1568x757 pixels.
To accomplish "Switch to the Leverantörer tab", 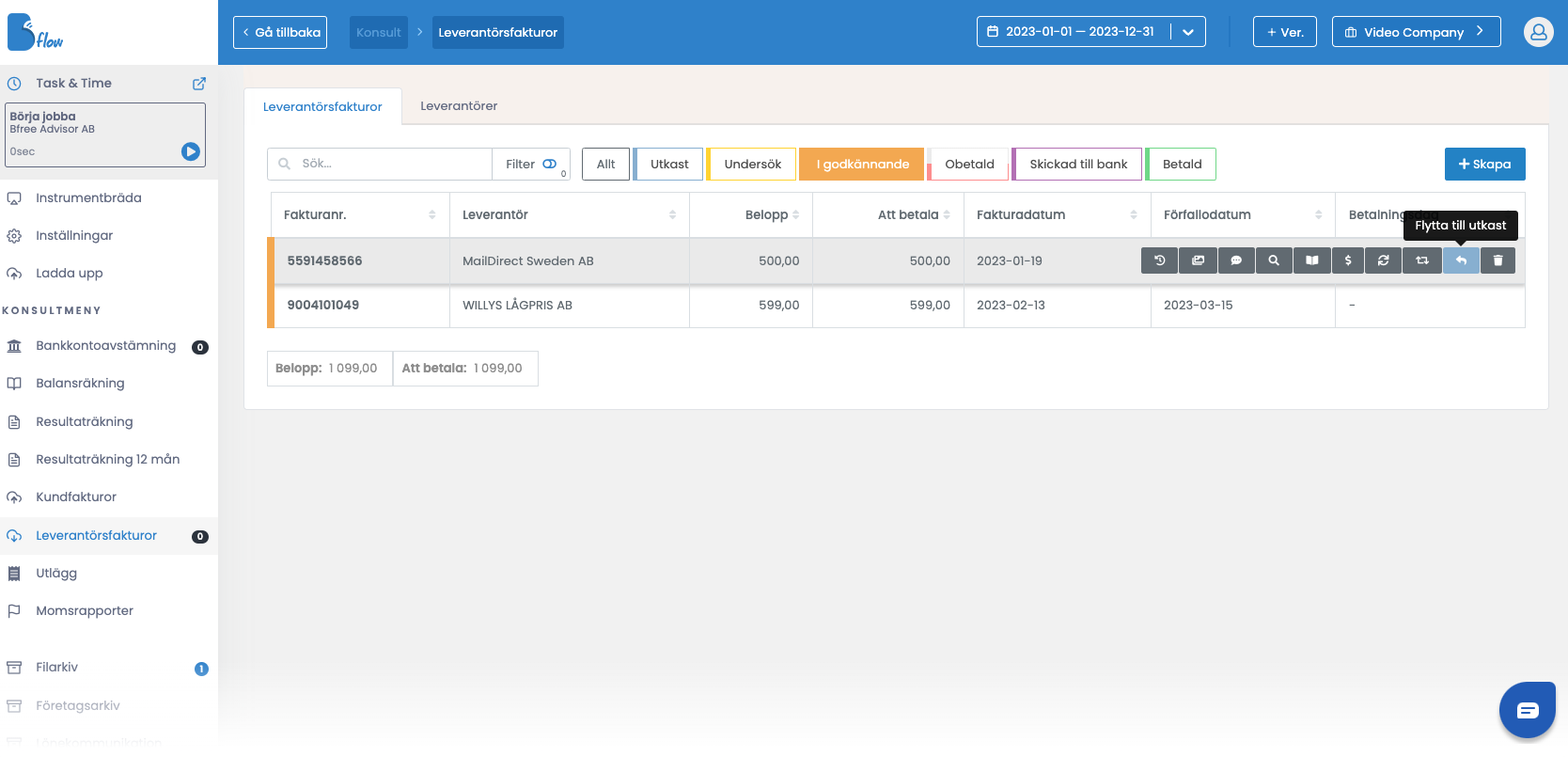I will [459, 106].
